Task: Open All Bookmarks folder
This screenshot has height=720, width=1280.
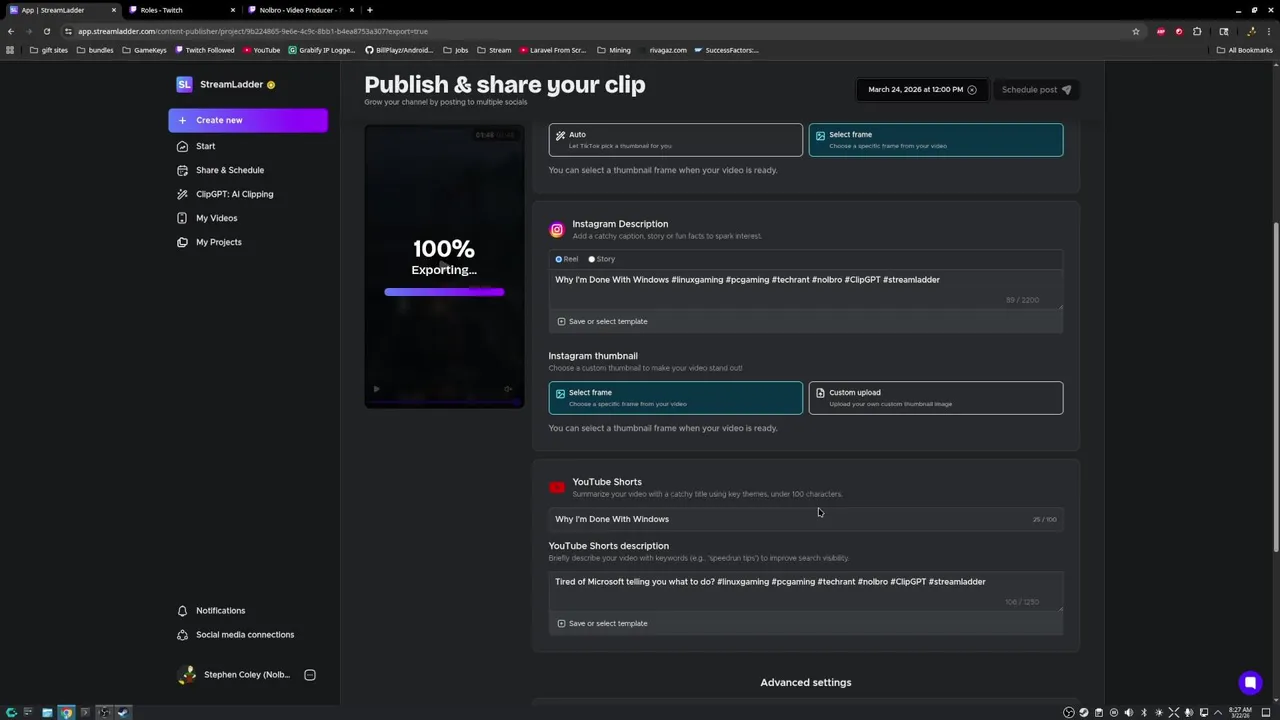Action: pyautogui.click(x=1245, y=50)
